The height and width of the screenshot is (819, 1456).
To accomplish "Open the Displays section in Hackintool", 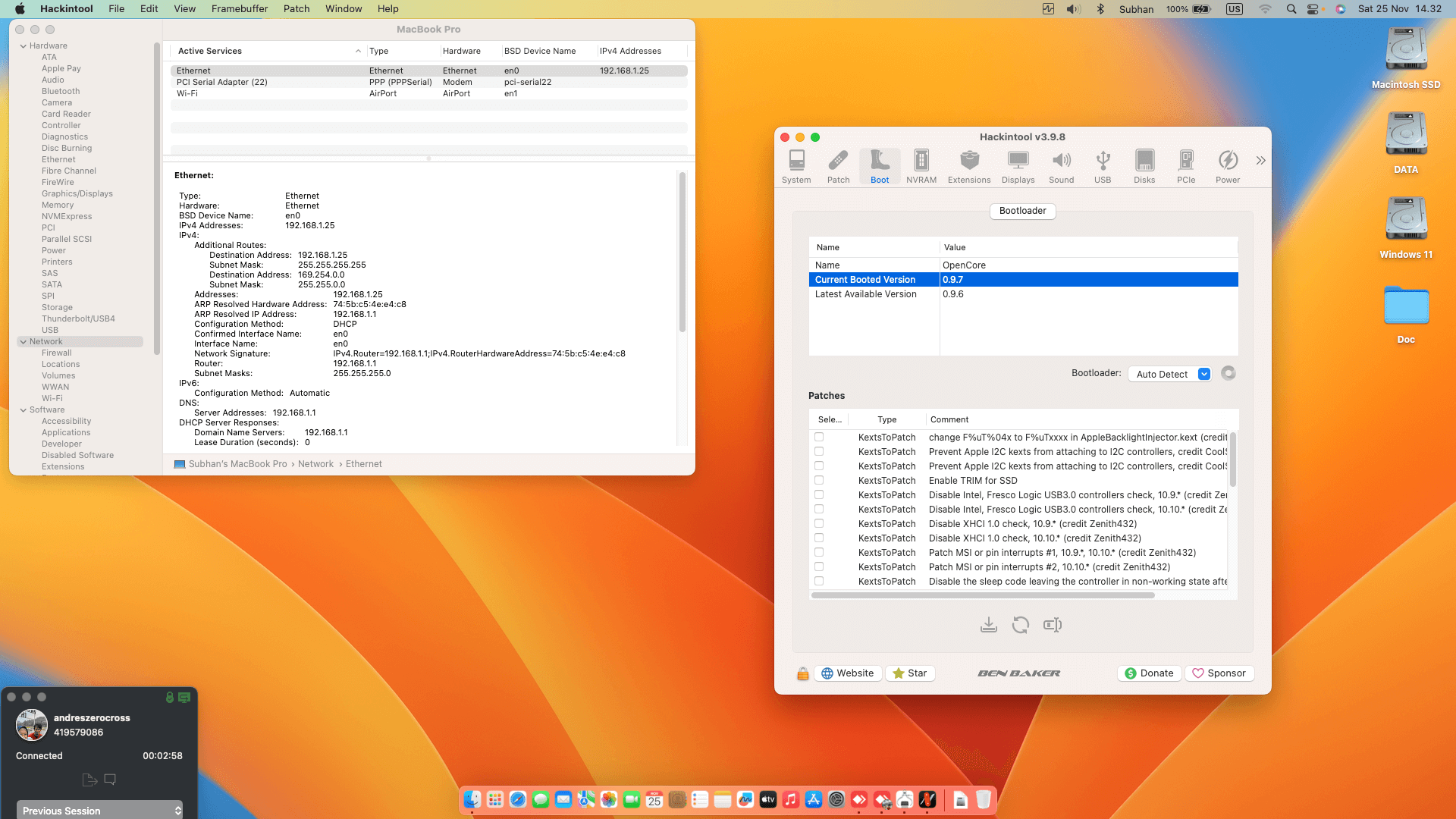I will pos(1018,166).
